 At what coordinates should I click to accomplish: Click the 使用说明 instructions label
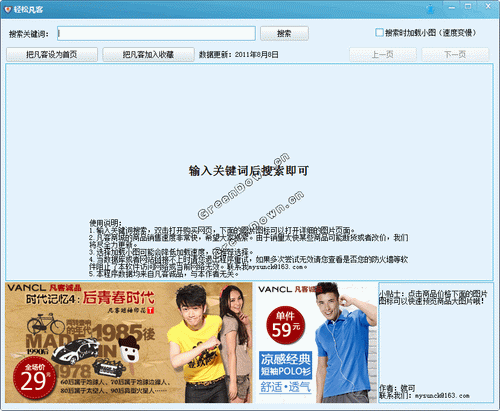(105, 223)
